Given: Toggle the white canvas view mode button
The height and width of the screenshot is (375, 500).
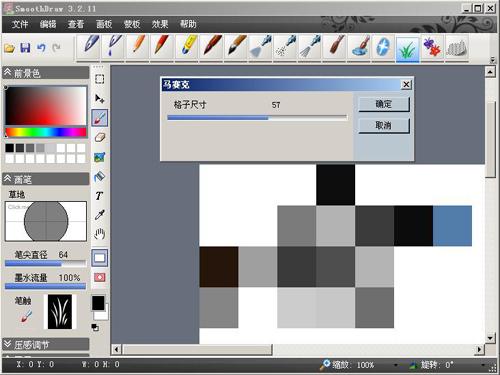Looking at the screenshot, I should click(x=100, y=258).
